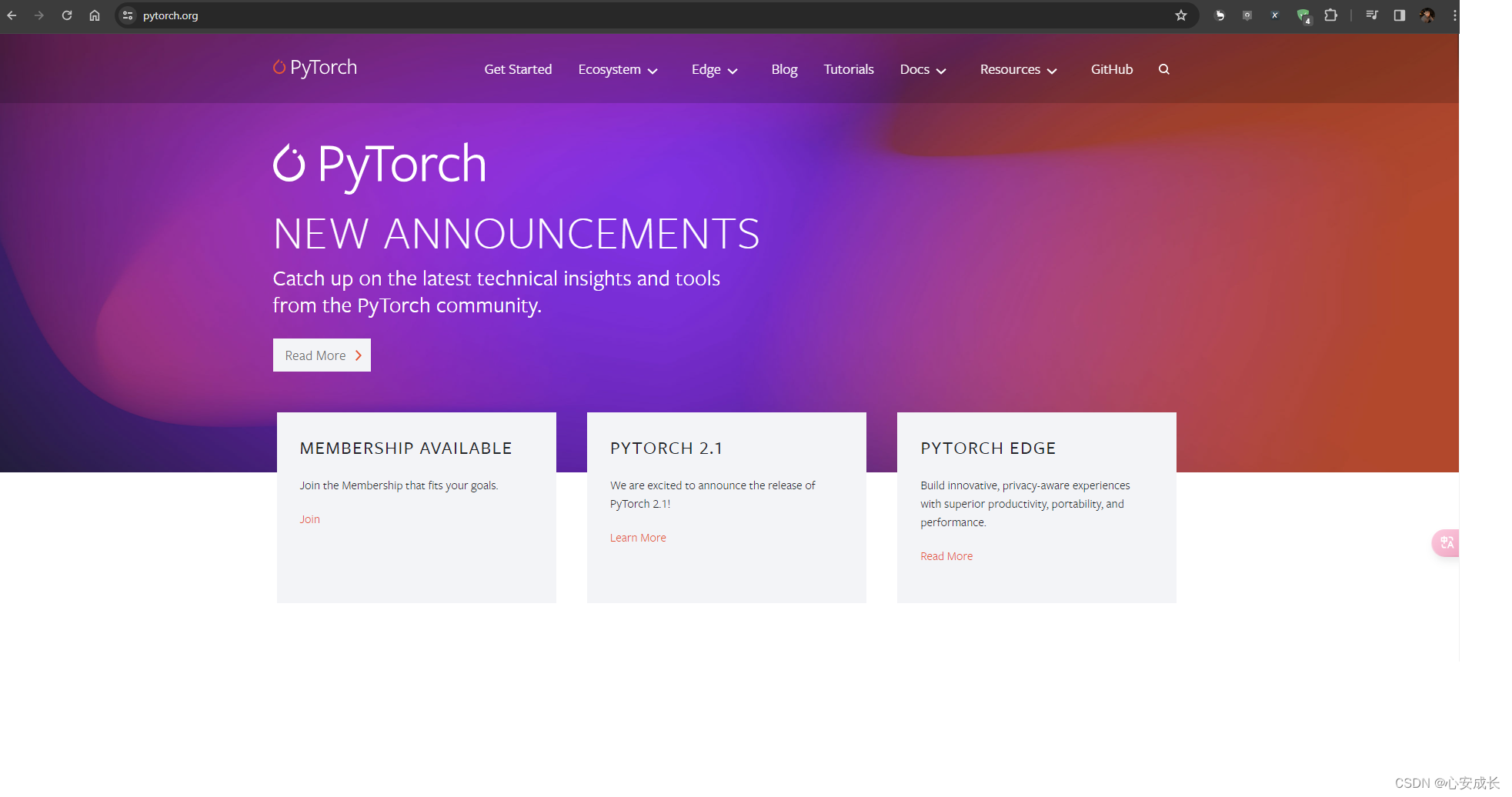Expand the Resources dropdown menu
Image resolution: width=1512 pixels, height=797 pixels.
click(1018, 69)
